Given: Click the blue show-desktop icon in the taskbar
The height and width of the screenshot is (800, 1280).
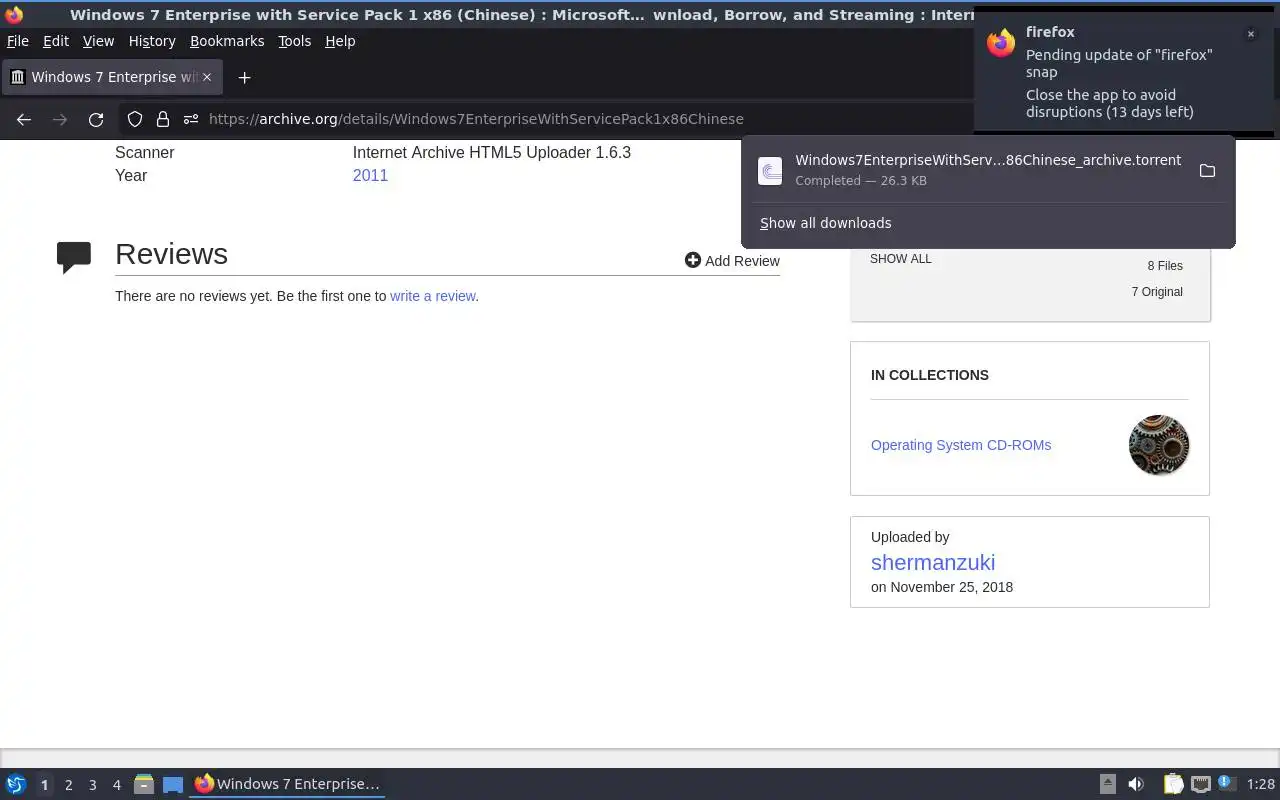Looking at the screenshot, I should tap(173, 785).
